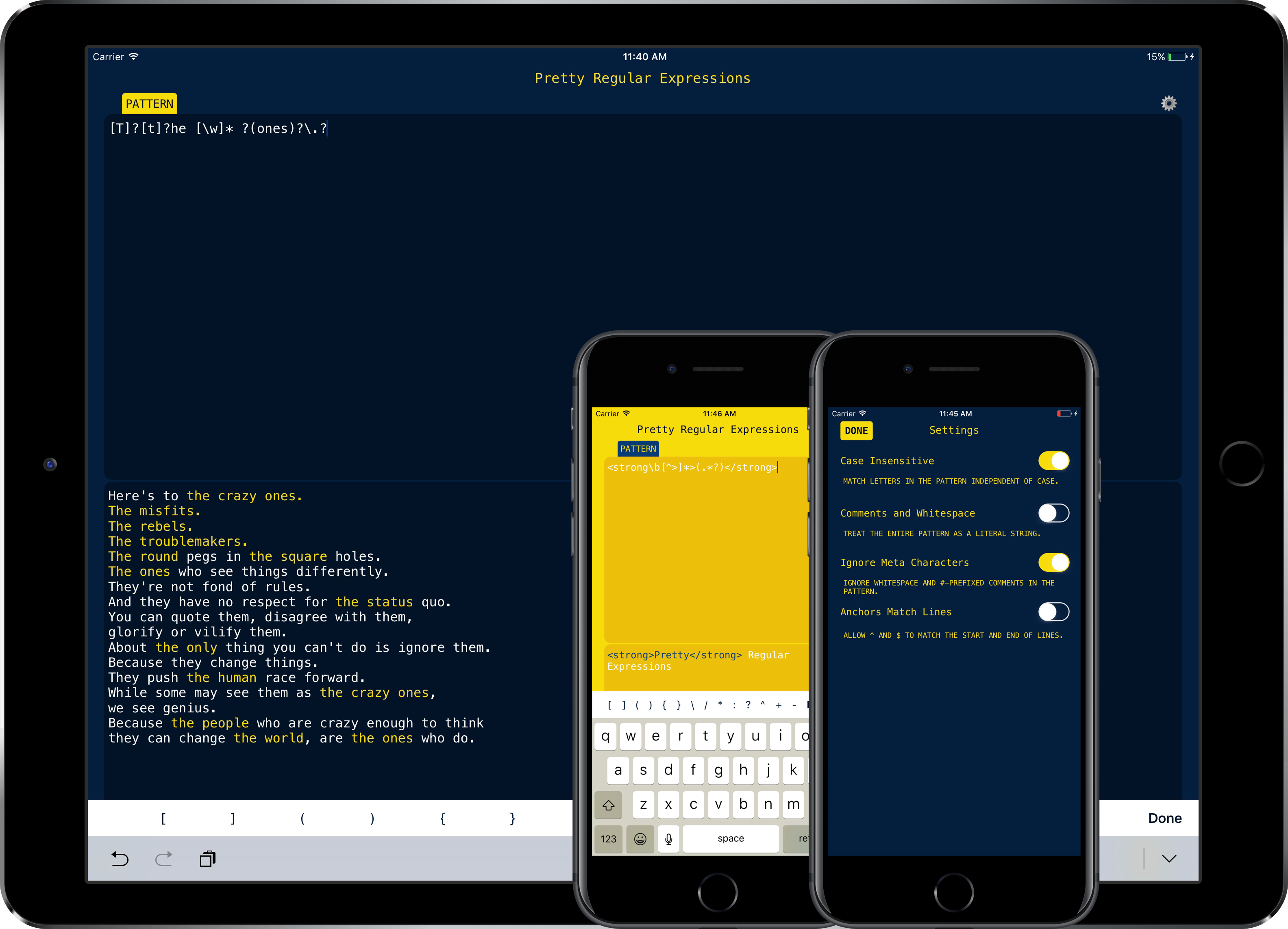Viewport: 1288px width, 929px height.
Task: Disable the Case Insensitive toggle
Action: (1053, 461)
